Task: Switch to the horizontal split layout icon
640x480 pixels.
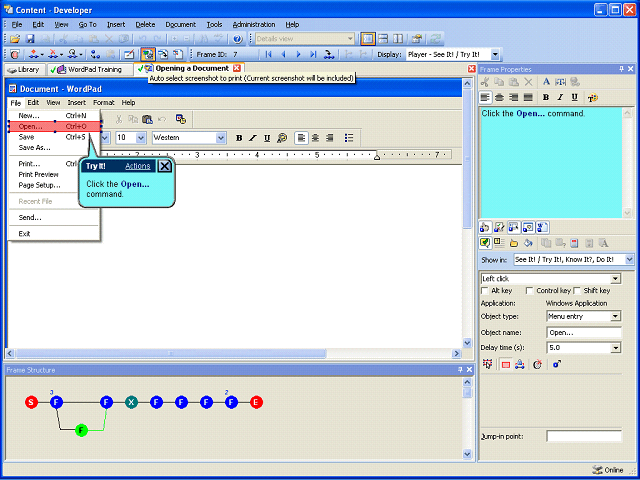Action: pos(383,39)
